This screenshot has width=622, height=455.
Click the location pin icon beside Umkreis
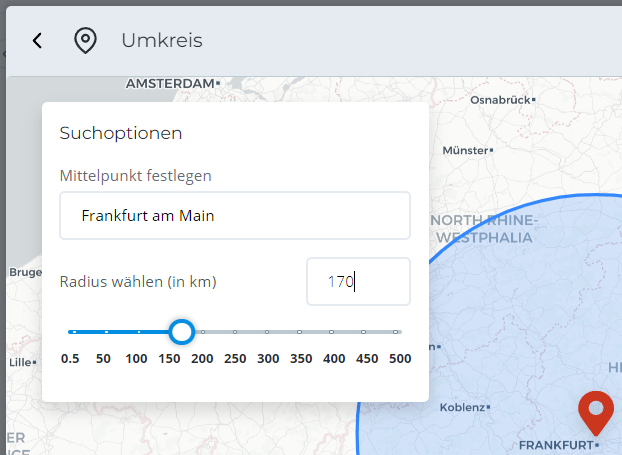pos(86,40)
